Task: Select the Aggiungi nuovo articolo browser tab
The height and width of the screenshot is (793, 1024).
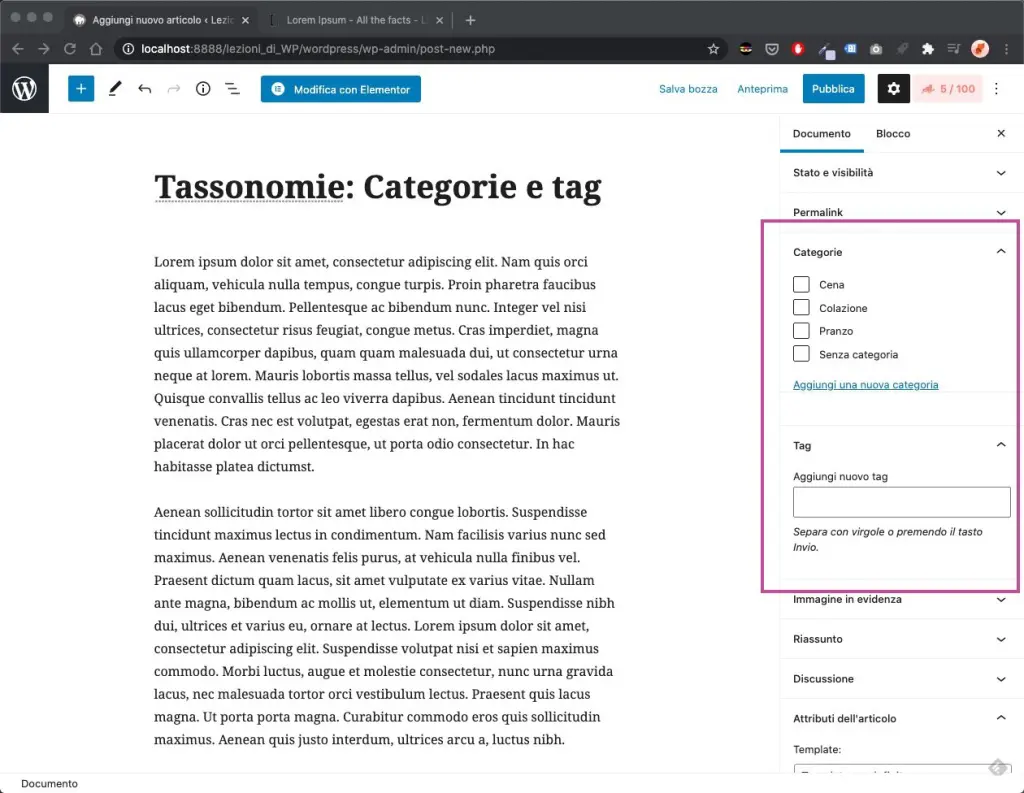Action: [x=162, y=20]
